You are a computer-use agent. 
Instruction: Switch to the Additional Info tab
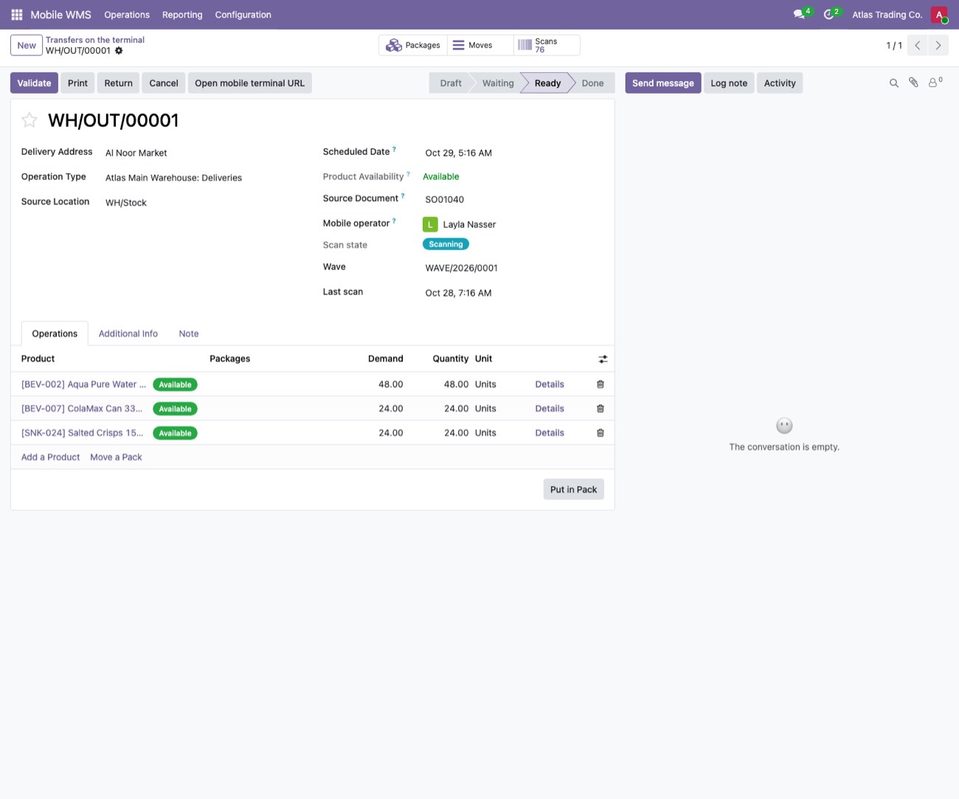pyautogui.click(x=128, y=333)
